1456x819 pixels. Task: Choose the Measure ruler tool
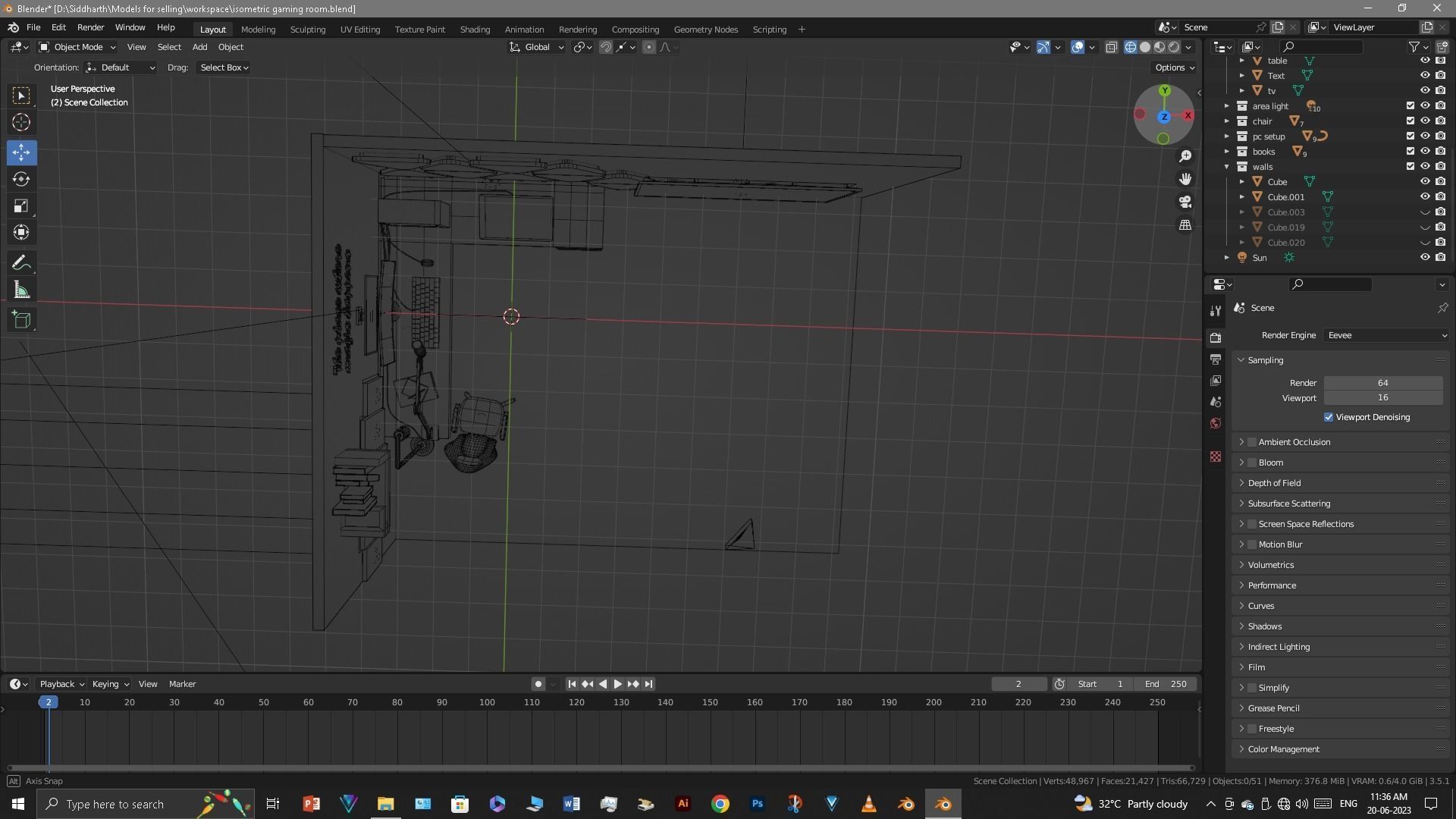(21, 290)
